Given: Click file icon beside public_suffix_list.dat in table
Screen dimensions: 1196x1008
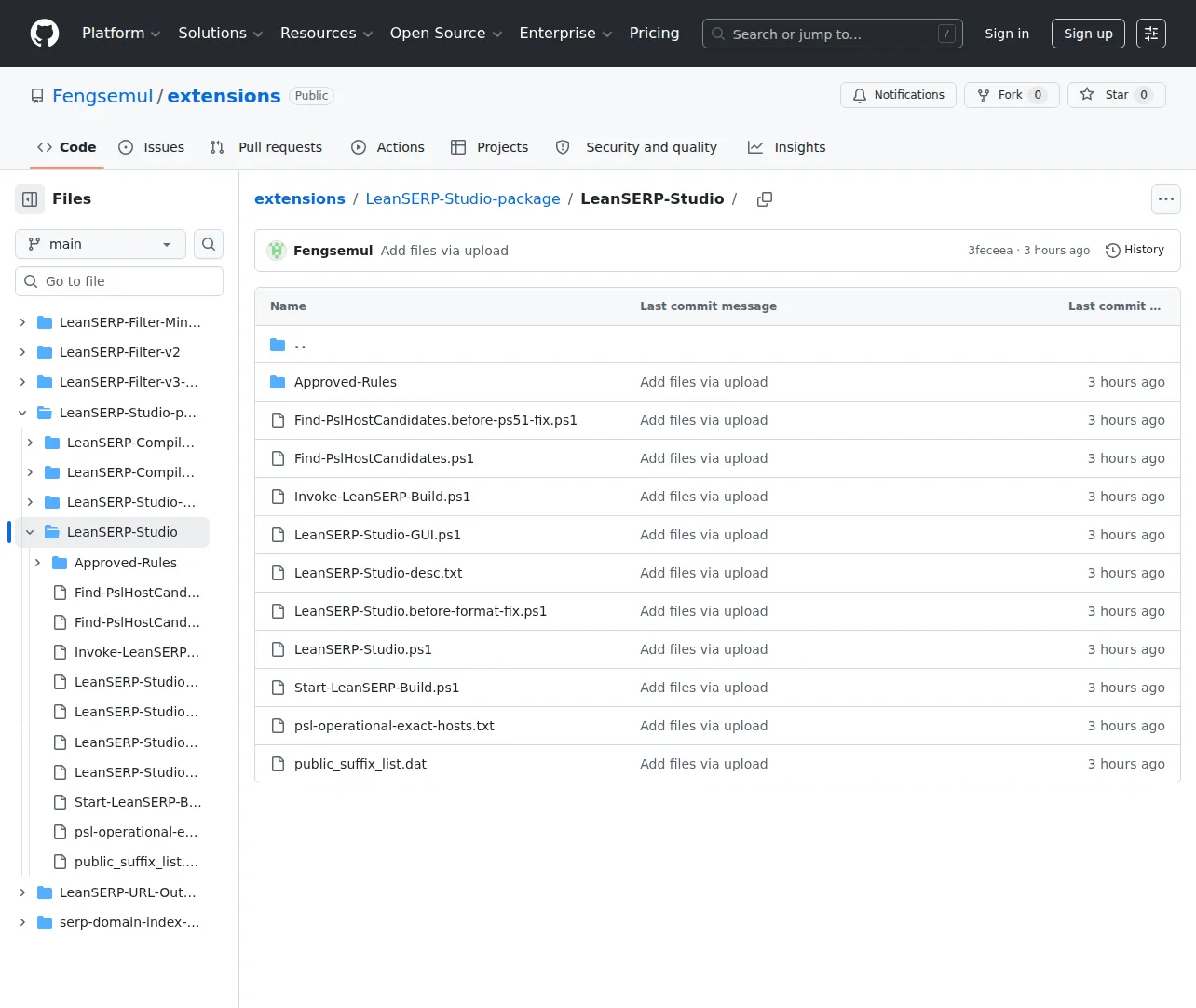Looking at the screenshot, I should pyautogui.click(x=278, y=764).
